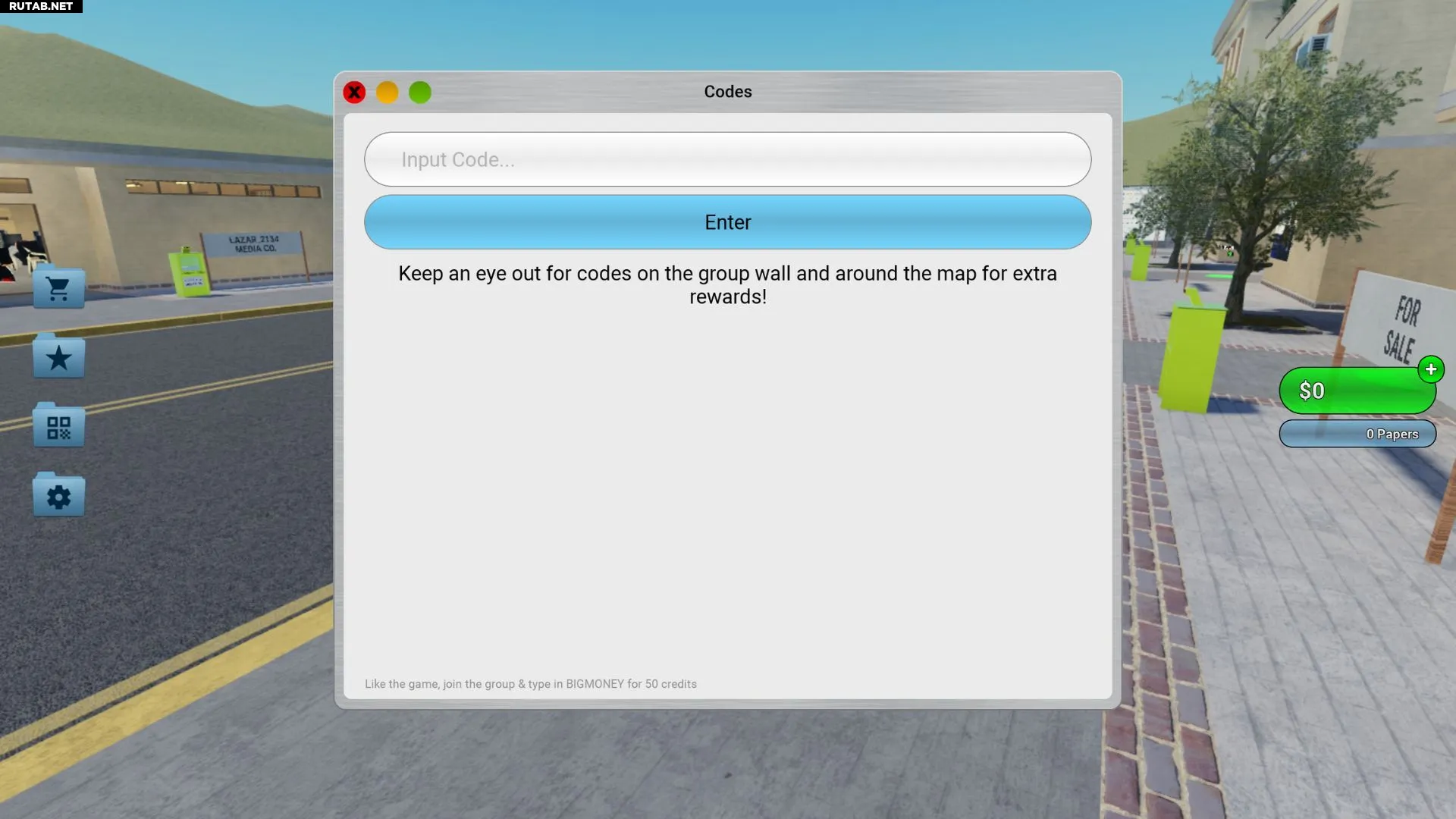Click the Input Code text field
The height and width of the screenshot is (819, 1456).
[727, 159]
